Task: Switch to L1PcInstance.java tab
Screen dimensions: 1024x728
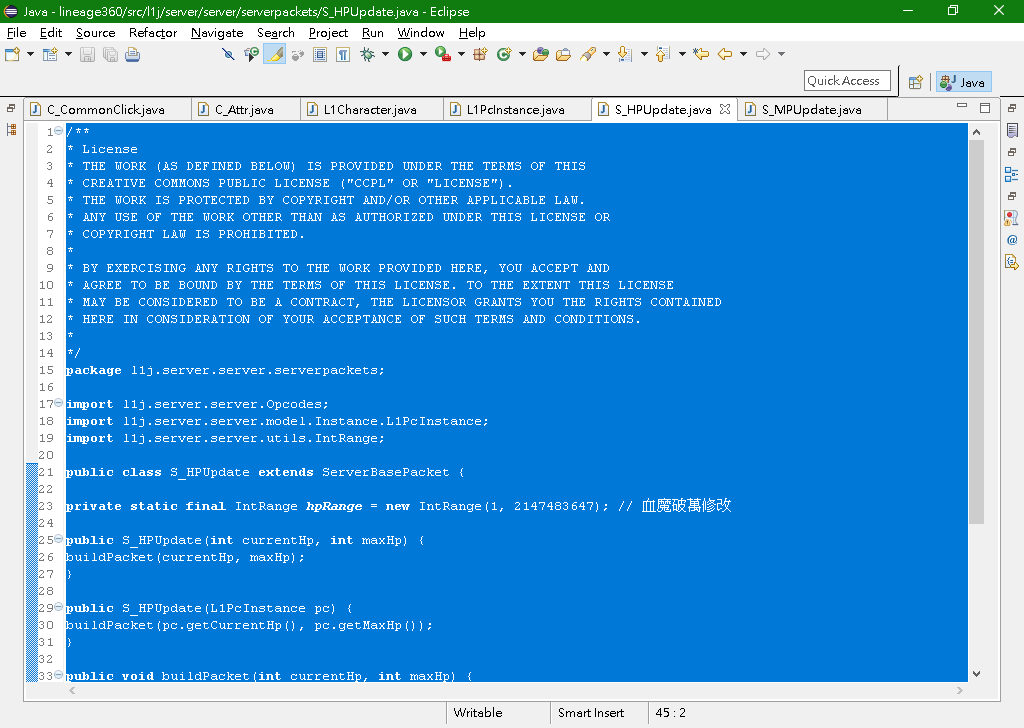Action: pos(516,110)
